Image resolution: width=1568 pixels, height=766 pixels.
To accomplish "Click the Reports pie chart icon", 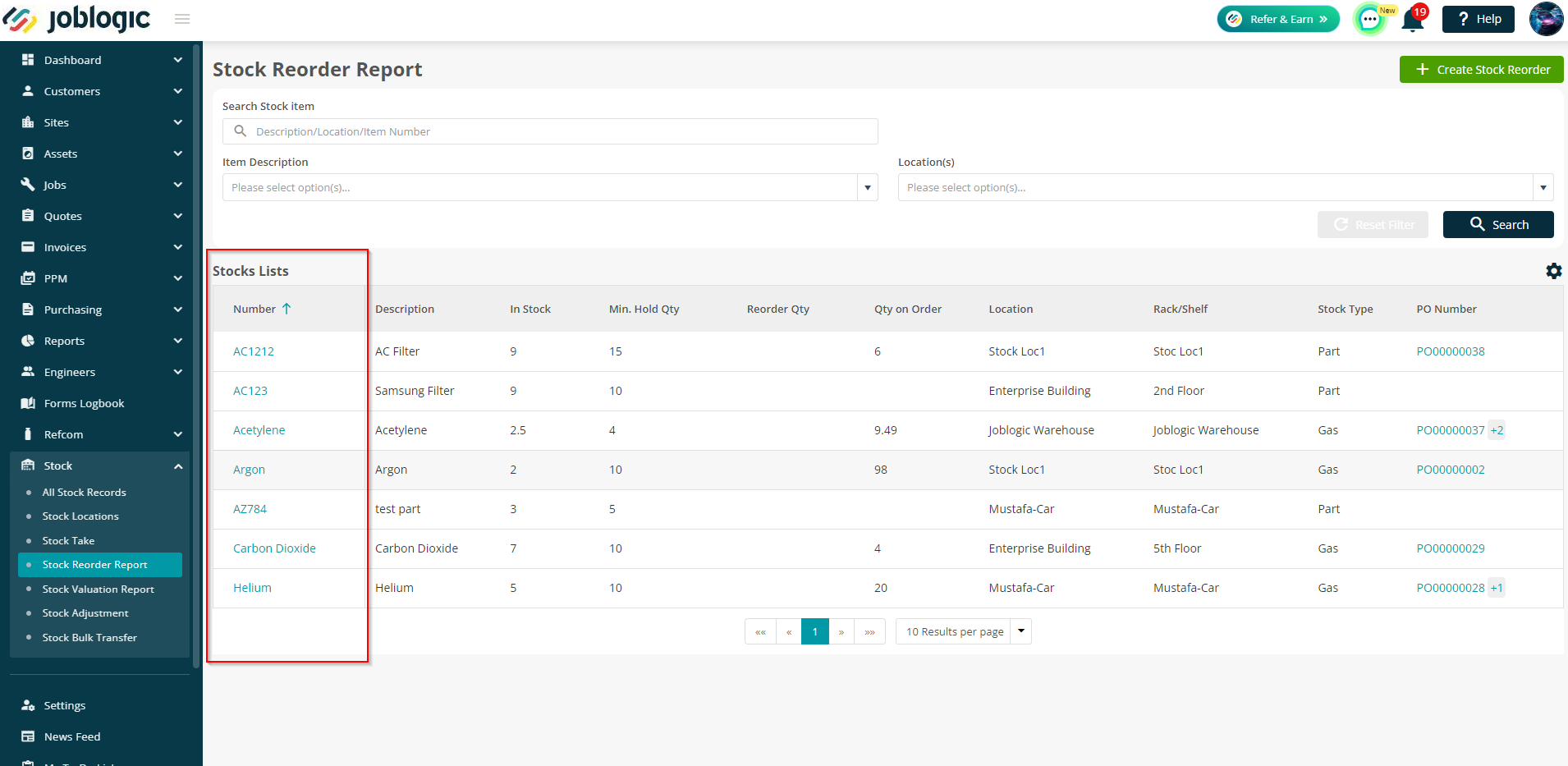I will click(28, 341).
